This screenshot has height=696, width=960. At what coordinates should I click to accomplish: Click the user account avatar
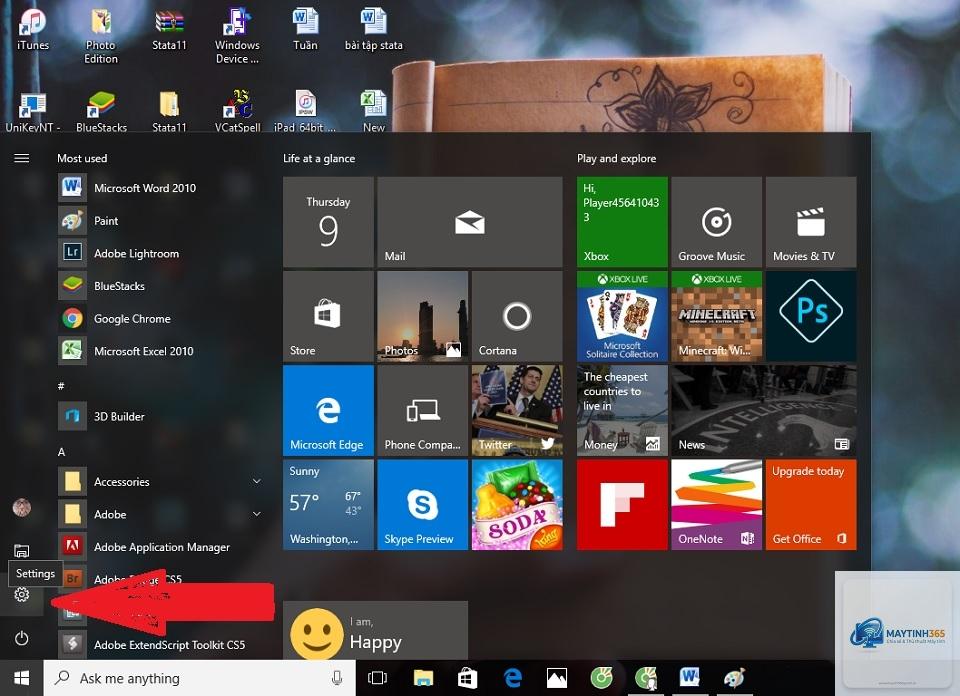pyautogui.click(x=21, y=507)
